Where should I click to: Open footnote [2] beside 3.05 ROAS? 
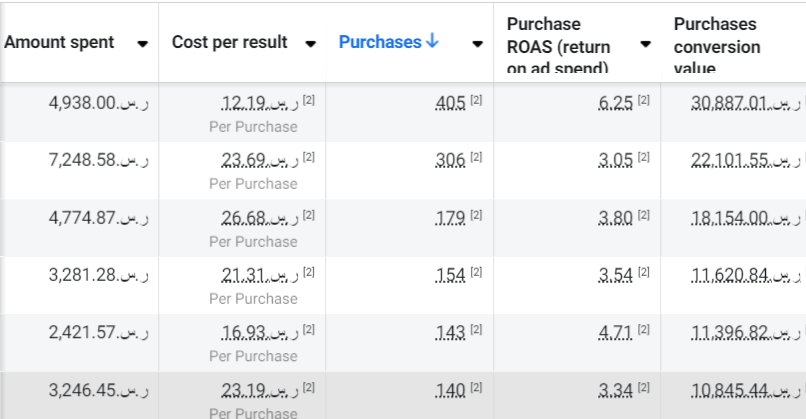point(644,157)
